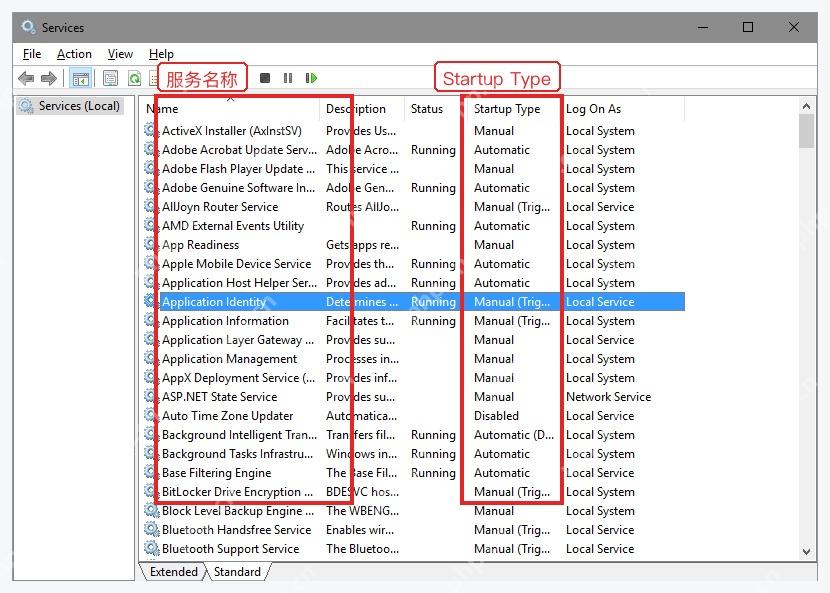The width and height of the screenshot is (830, 593).
Task: Click 'The WBENG...' description cell
Action: 362,511
